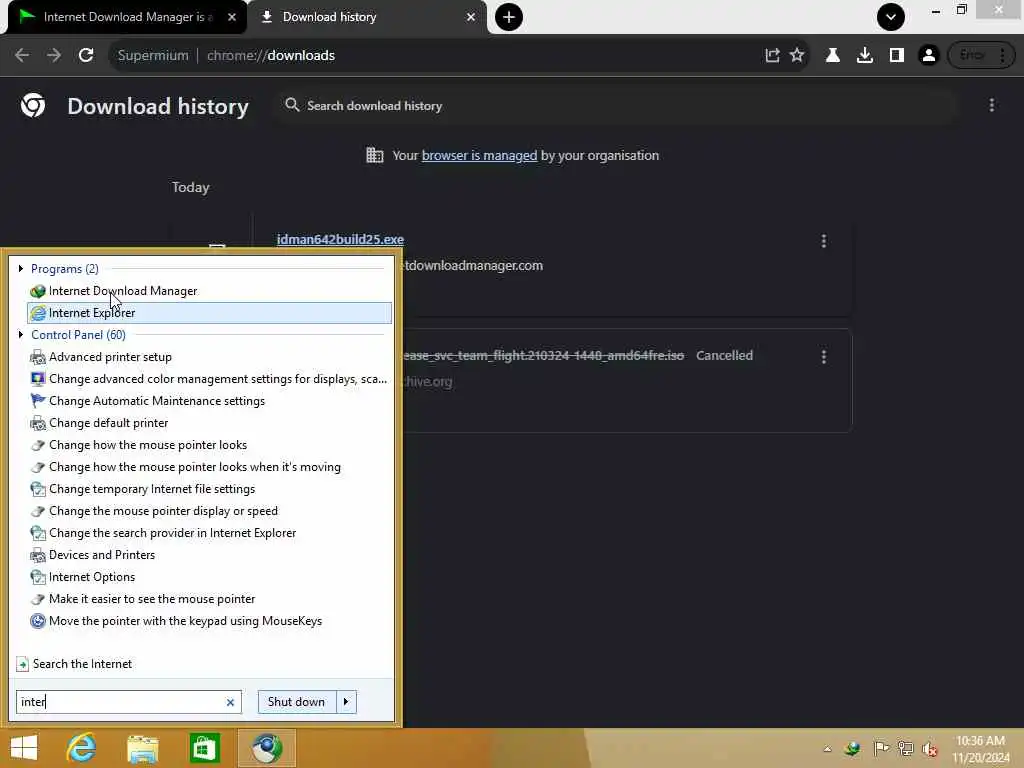Open the idman642build25.exe file link
This screenshot has width=1024, height=768.
[340, 240]
